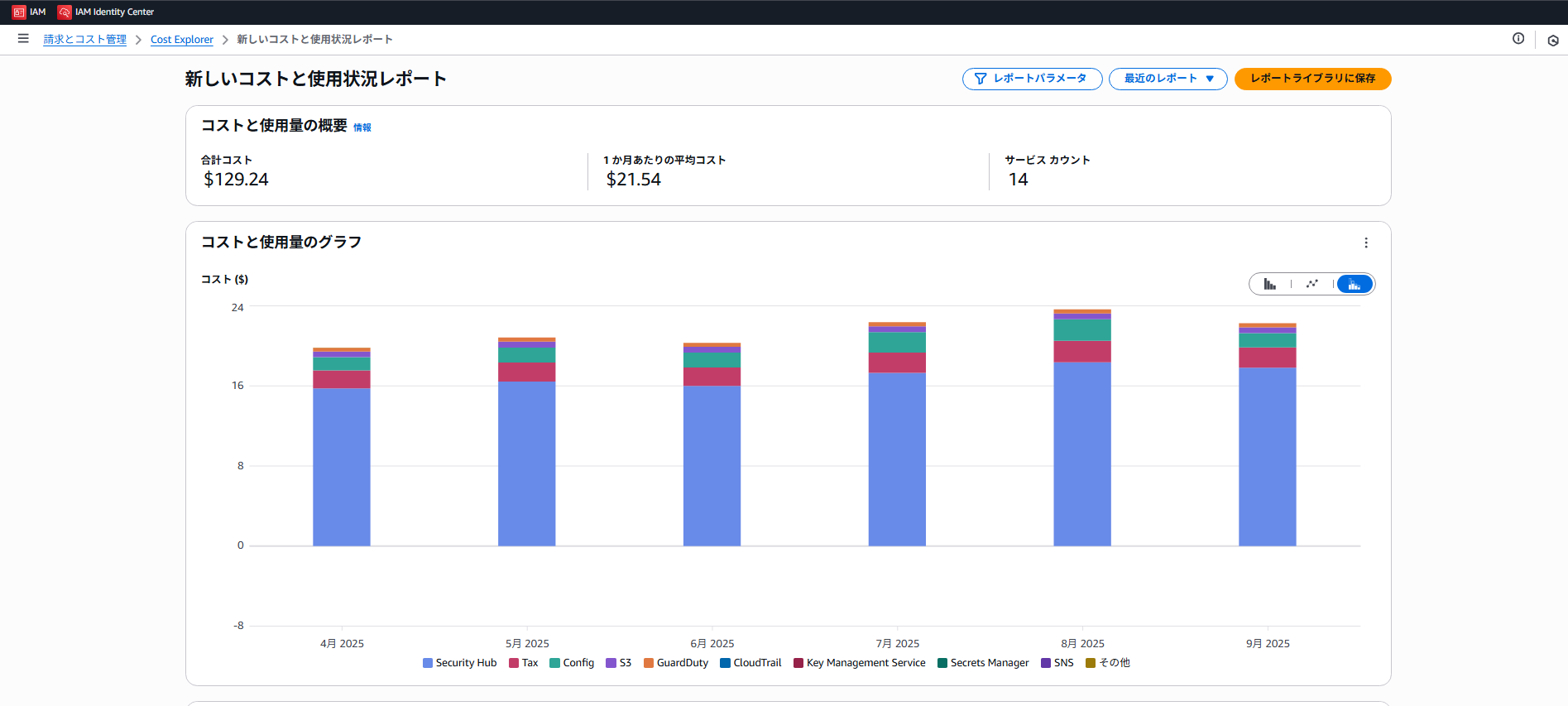Toggle S3 legend entry
1568x706 pixels.
pyautogui.click(x=618, y=663)
